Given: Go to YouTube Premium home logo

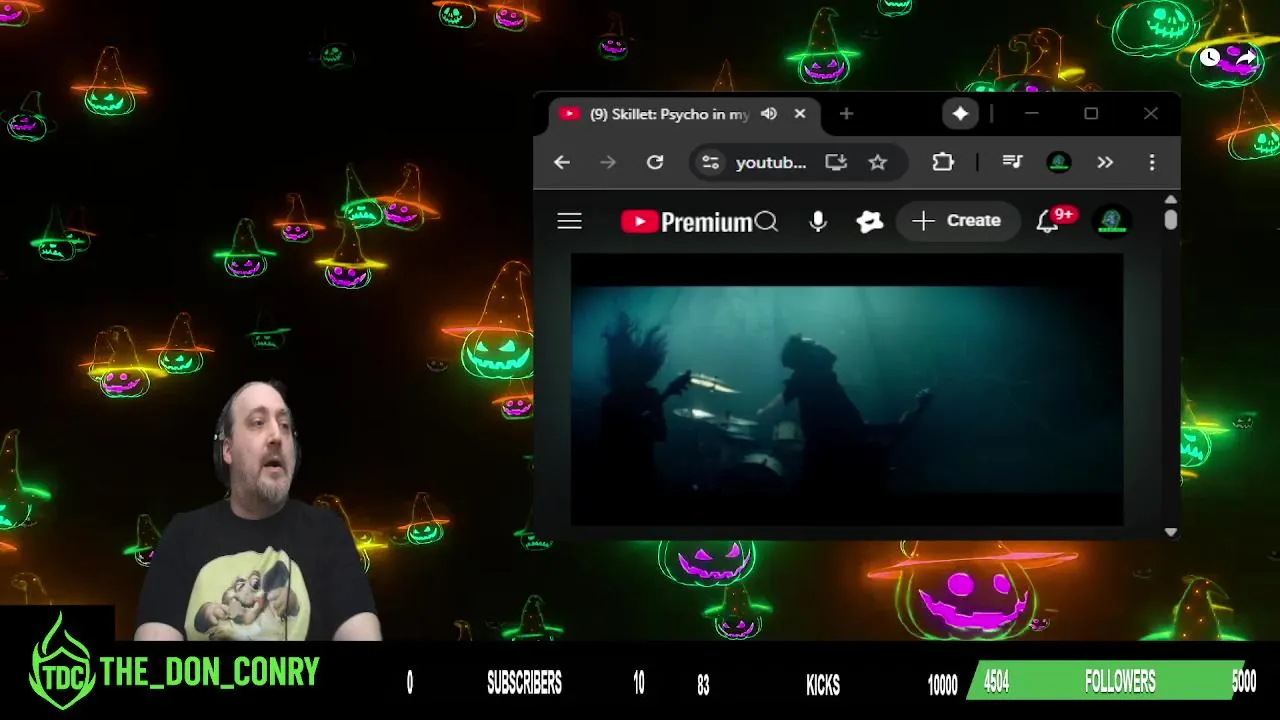Looking at the screenshot, I should pos(686,221).
